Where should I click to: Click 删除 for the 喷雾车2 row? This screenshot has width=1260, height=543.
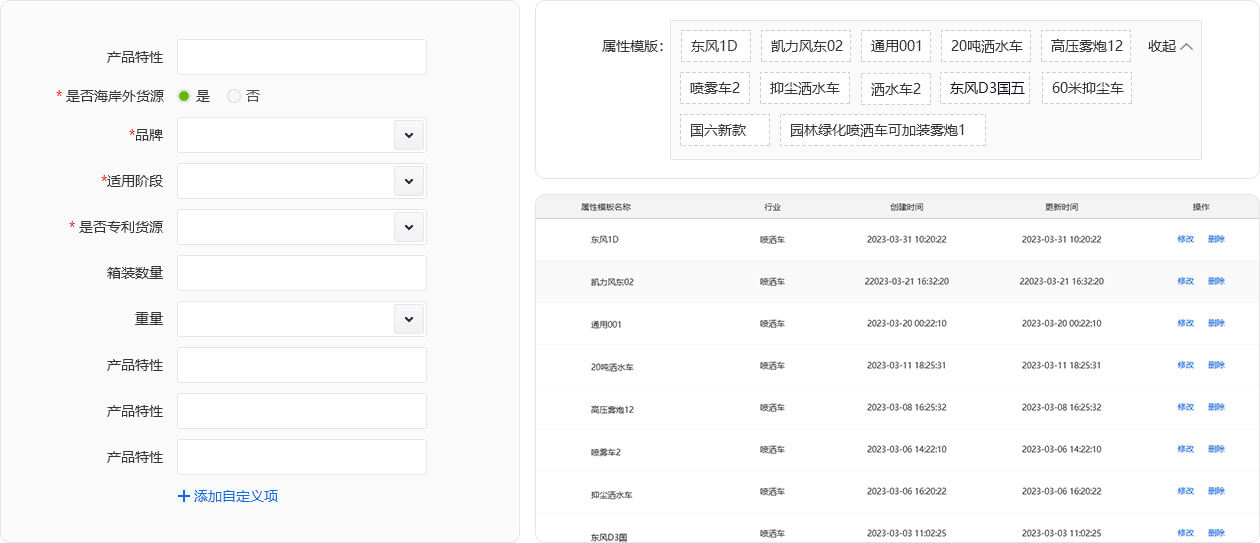click(x=1216, y=450)
